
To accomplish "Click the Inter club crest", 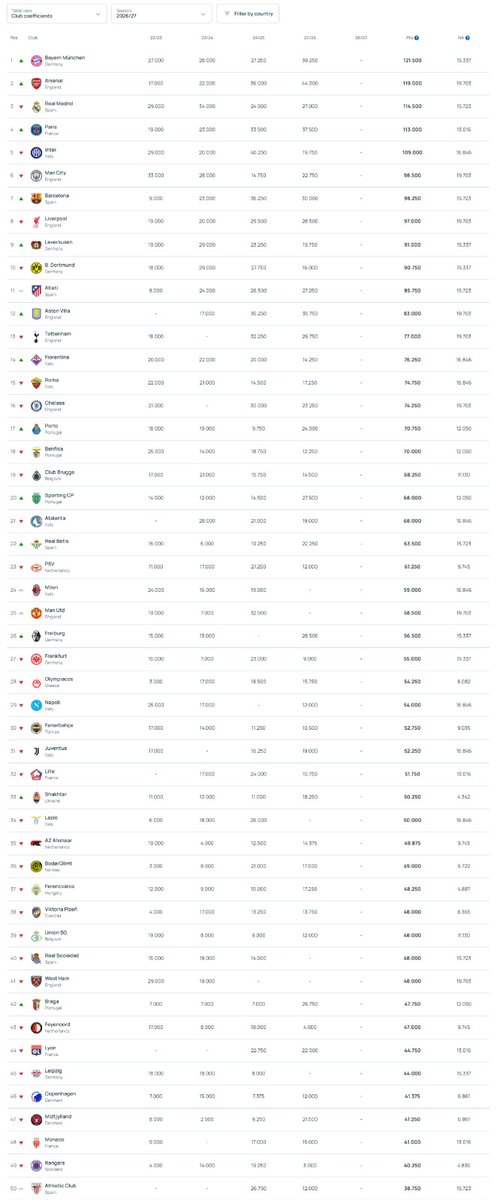I will click(36, 152).
